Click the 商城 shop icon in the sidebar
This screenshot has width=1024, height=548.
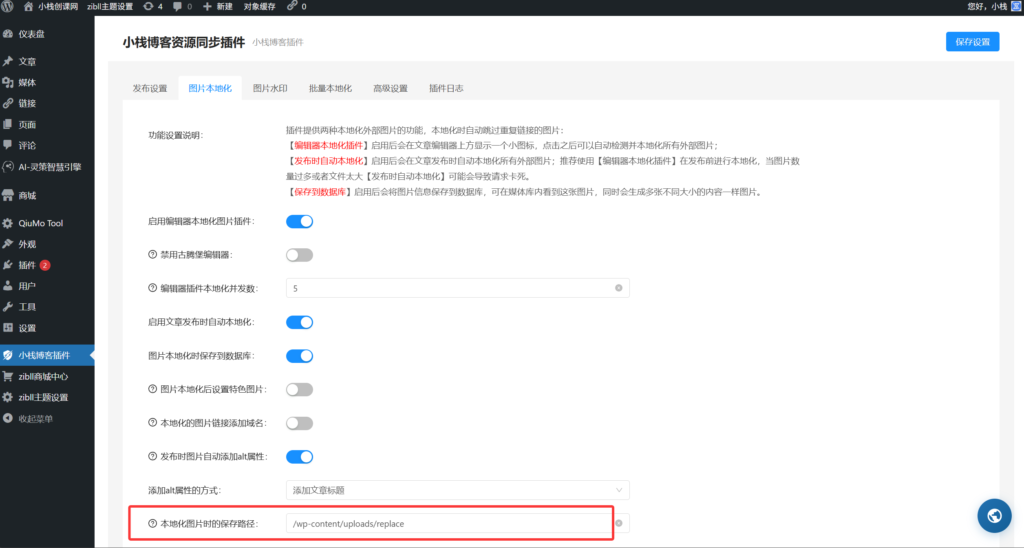click(x=8, y=195)
